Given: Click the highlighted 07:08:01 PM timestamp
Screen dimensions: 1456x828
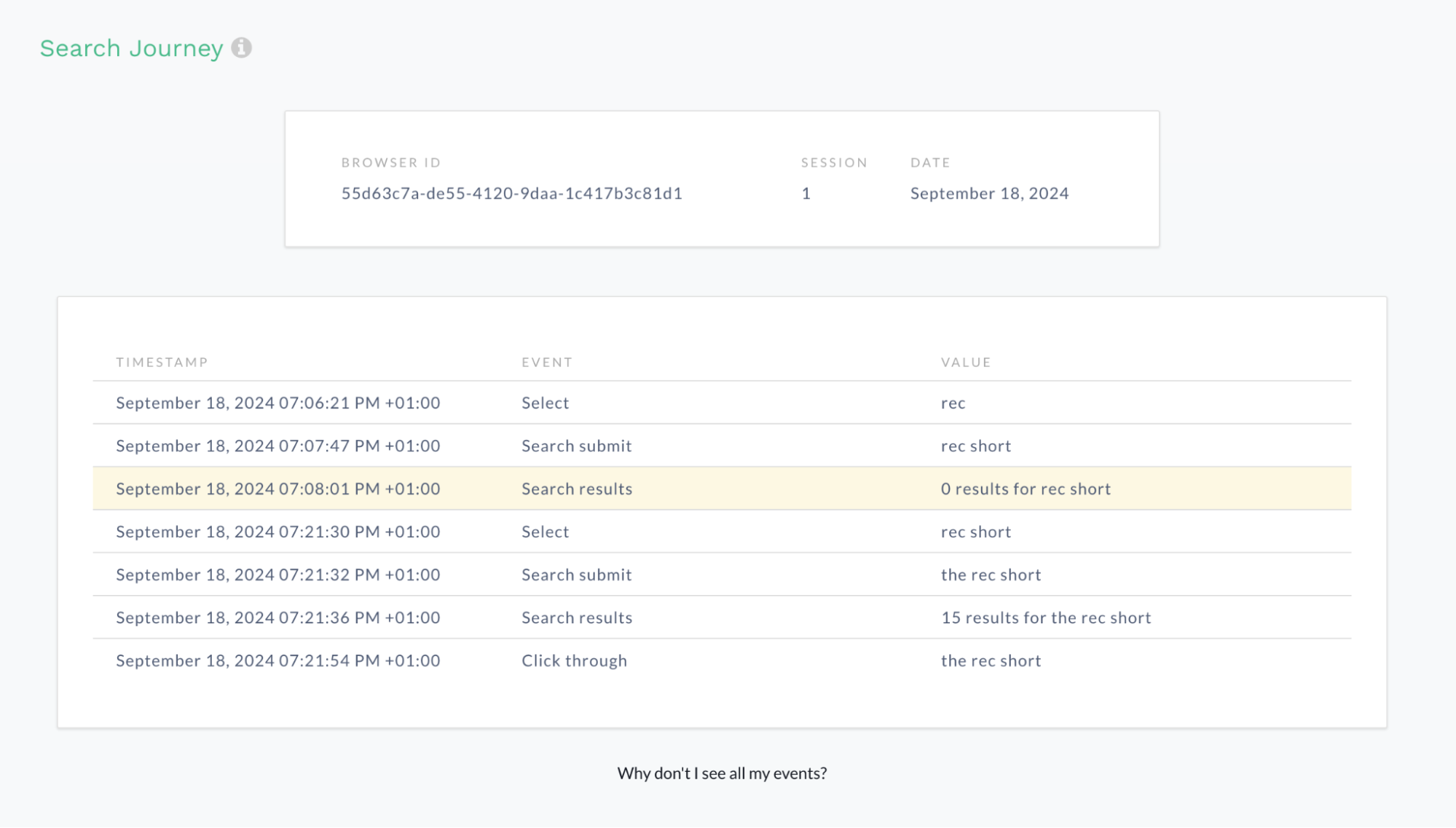Looking at the screenshot, I should pos(278,489).
